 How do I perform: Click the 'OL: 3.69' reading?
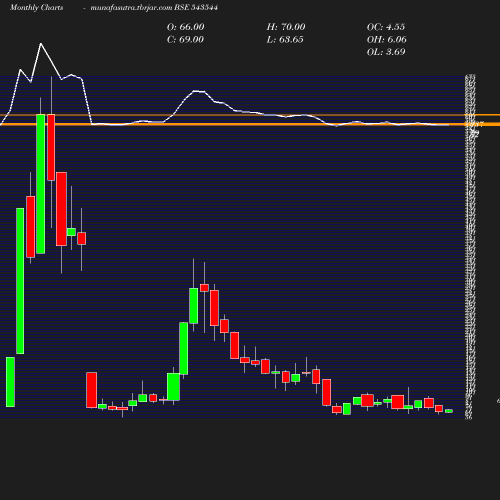click(386, 52)
